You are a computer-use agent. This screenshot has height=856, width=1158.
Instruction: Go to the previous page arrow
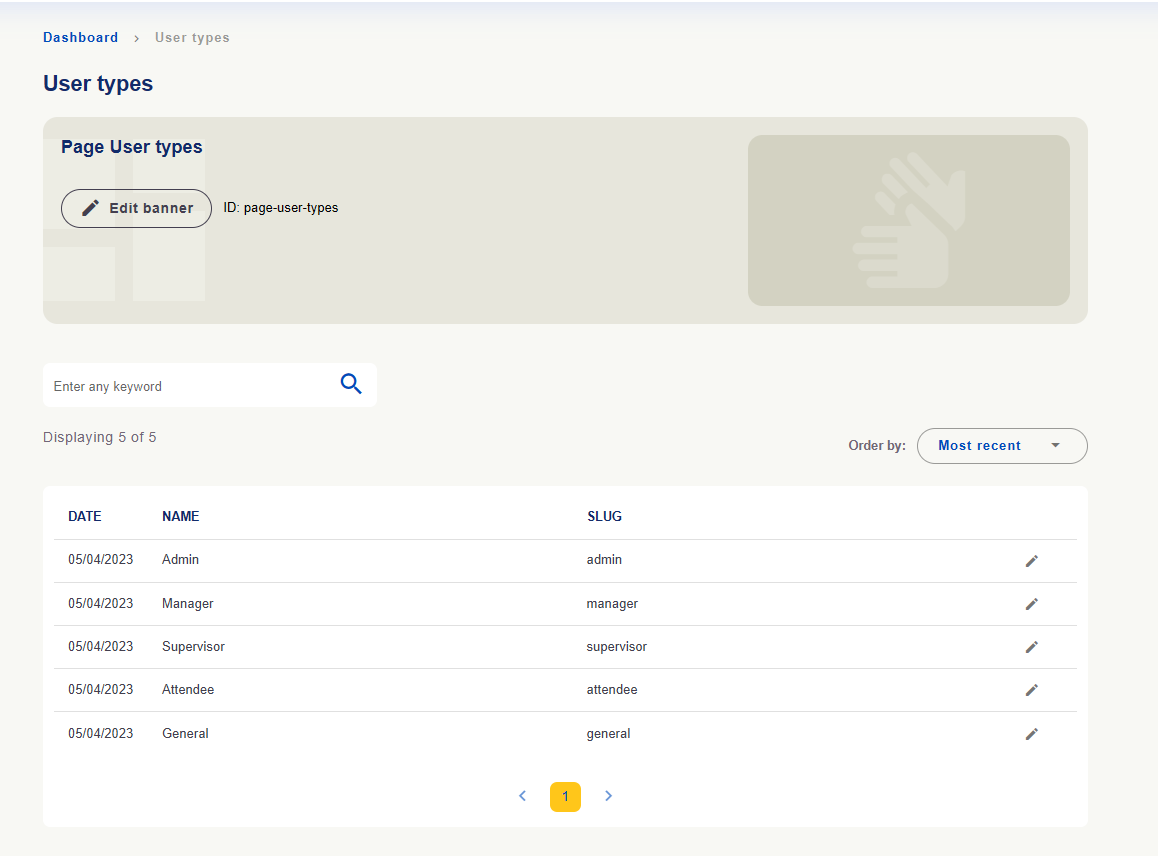click(522, 796)
